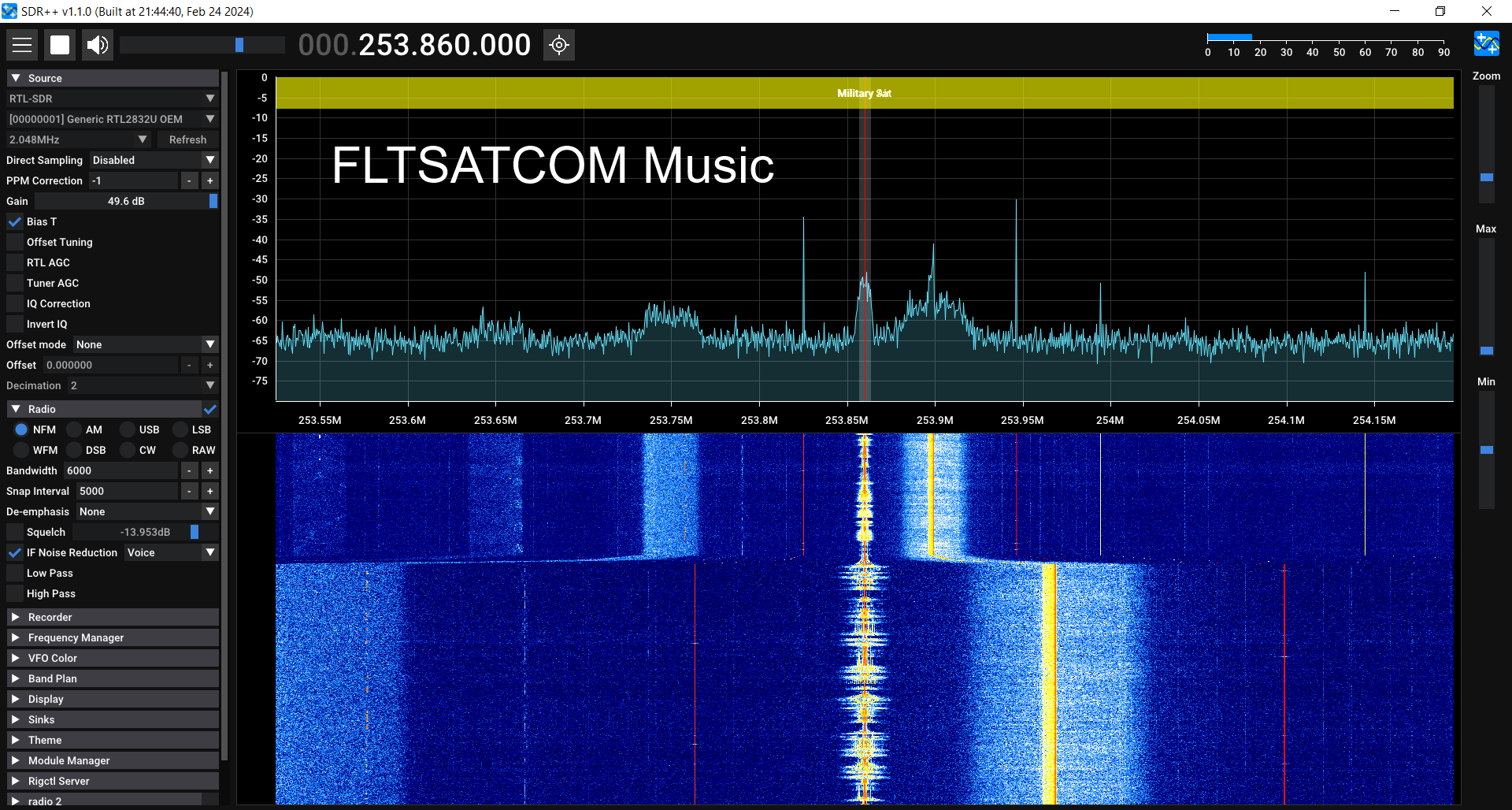The image size is (1512, 810).
Task: Collapse the Radio section
Action: click(x=104, y=409)
